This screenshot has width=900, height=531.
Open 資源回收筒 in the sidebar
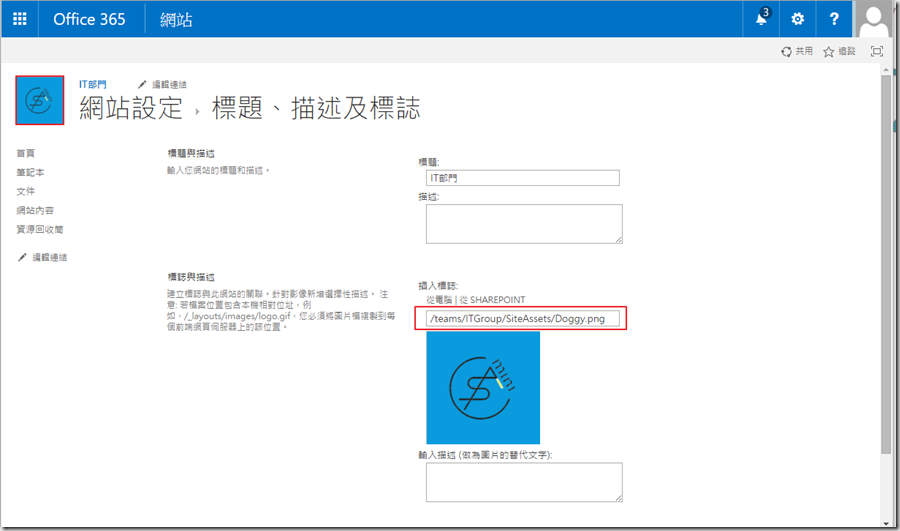pos(40,229)
